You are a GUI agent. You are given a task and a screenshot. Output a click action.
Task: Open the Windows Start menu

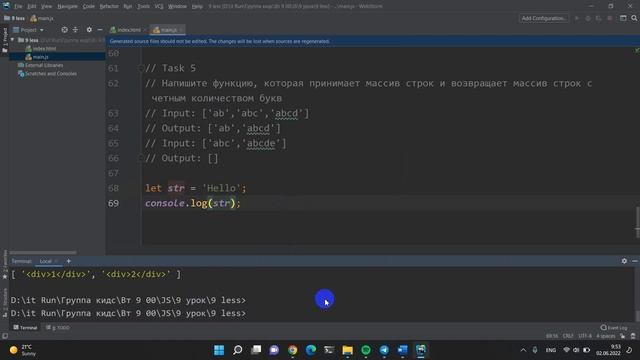tap(219, 350)
